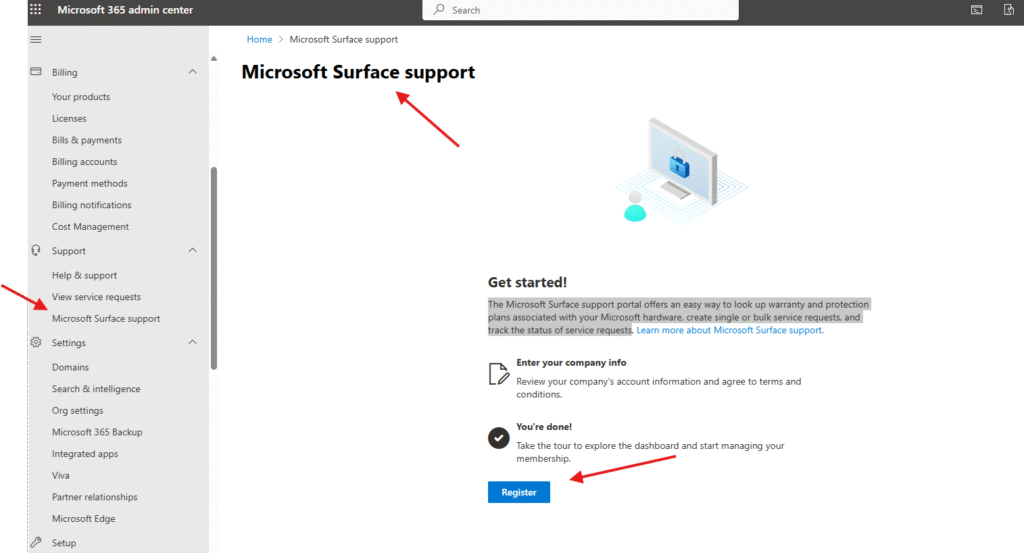Click the Billing credit card icon
This screenshot has height=553, width=1024.
[x=36, y=72]
